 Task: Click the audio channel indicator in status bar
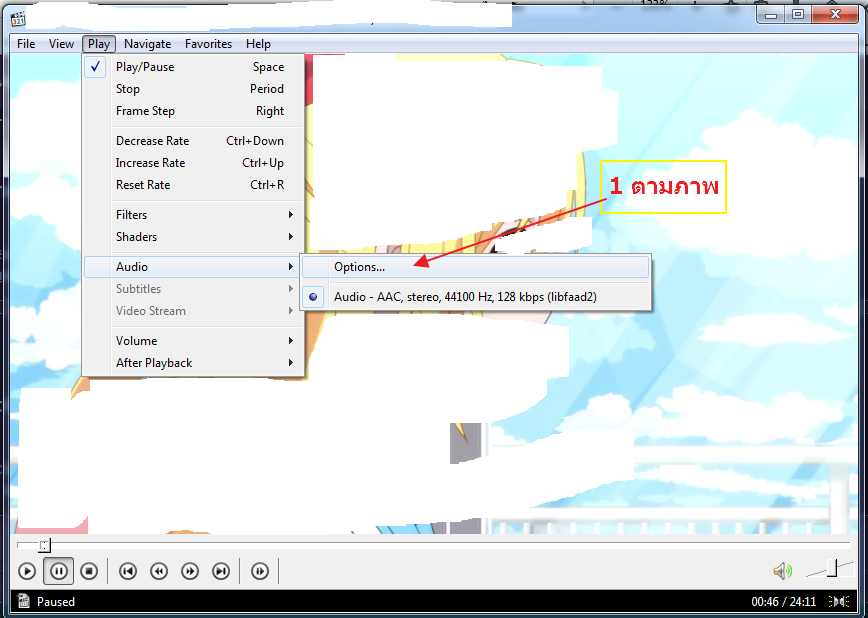tap(839, 601)
